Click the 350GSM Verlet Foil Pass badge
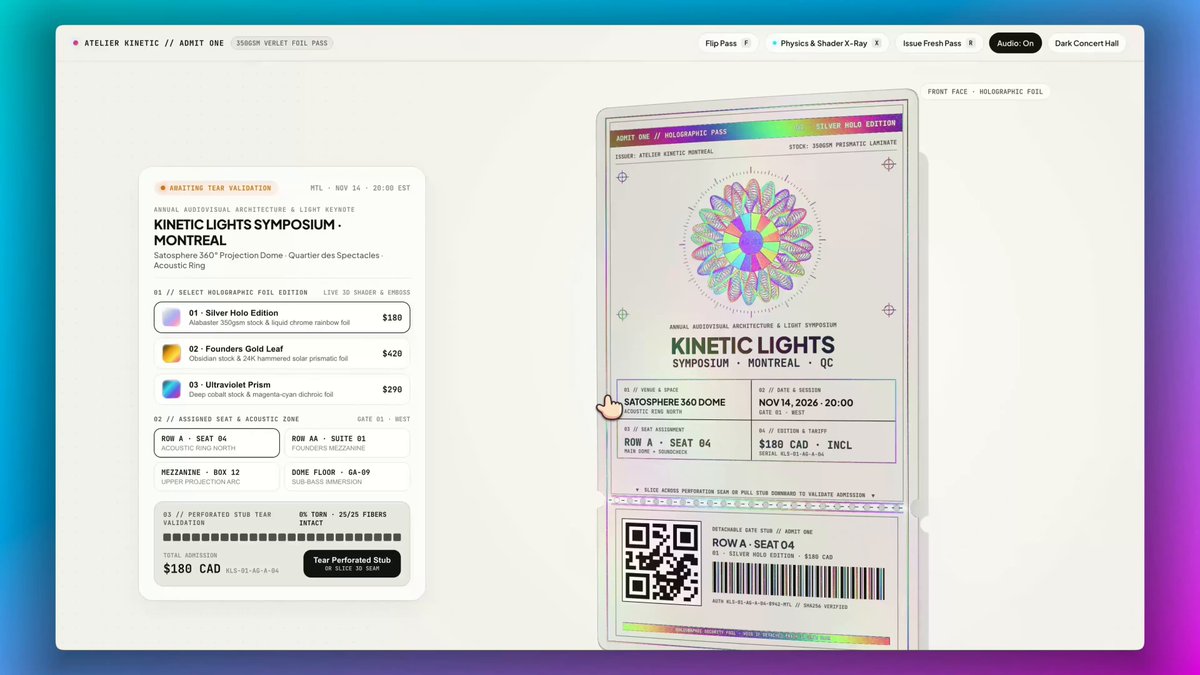This screenshot has height=675, width=1200. (x=283, y=43)
